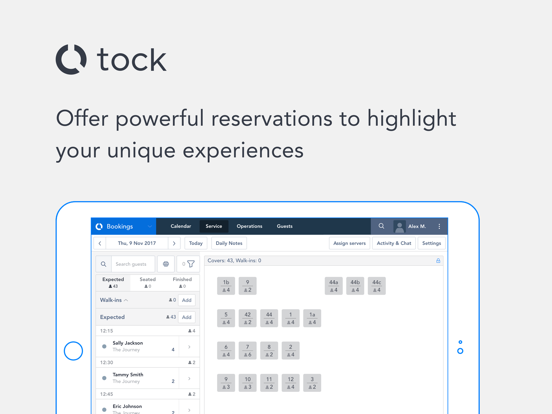Image resolution: width=552 pixels, height=414 pixels.
Task: Go to the next day arrow
Action: (x=174, y=243)
